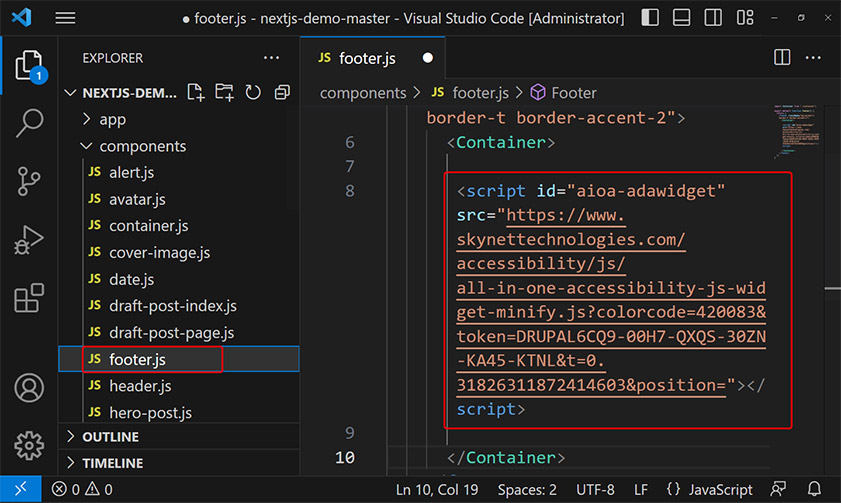Screen dimensions: 841x503
Task: Show errors and warnings in Problems
Action: coord(82,489)
